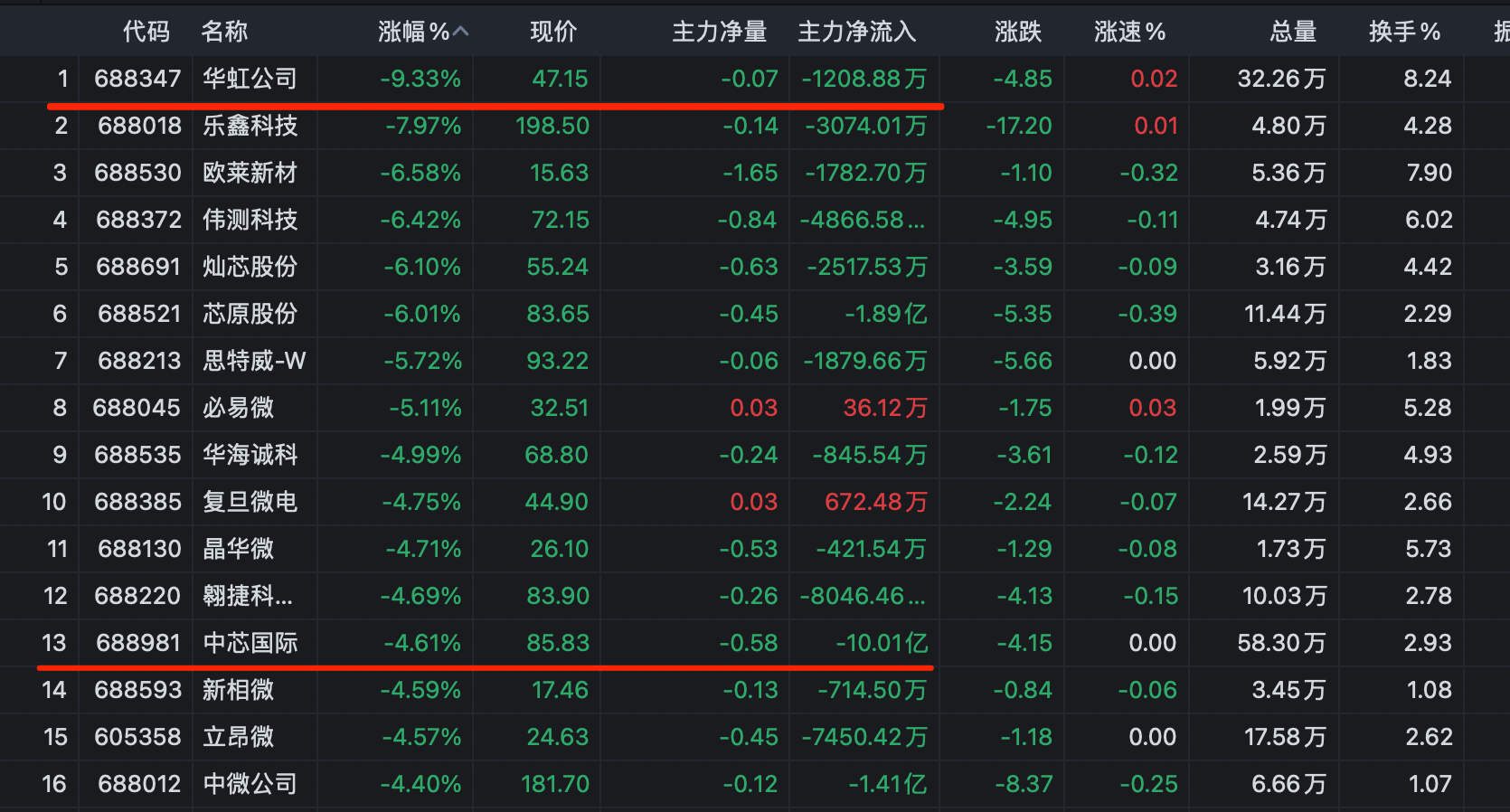Click red net inflow 36.12万

(x=885, y=408)
